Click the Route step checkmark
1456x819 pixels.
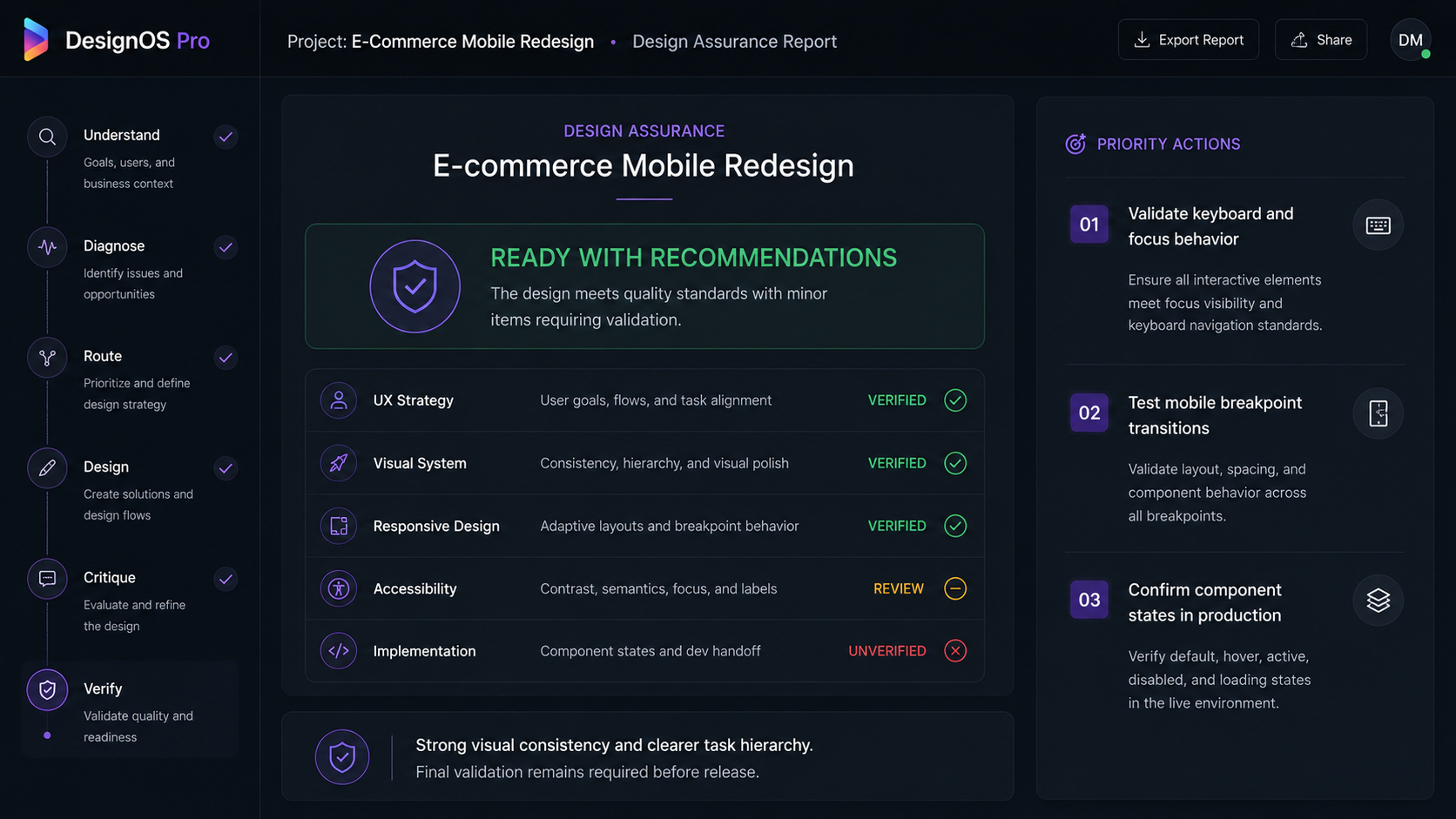(226, 358)
